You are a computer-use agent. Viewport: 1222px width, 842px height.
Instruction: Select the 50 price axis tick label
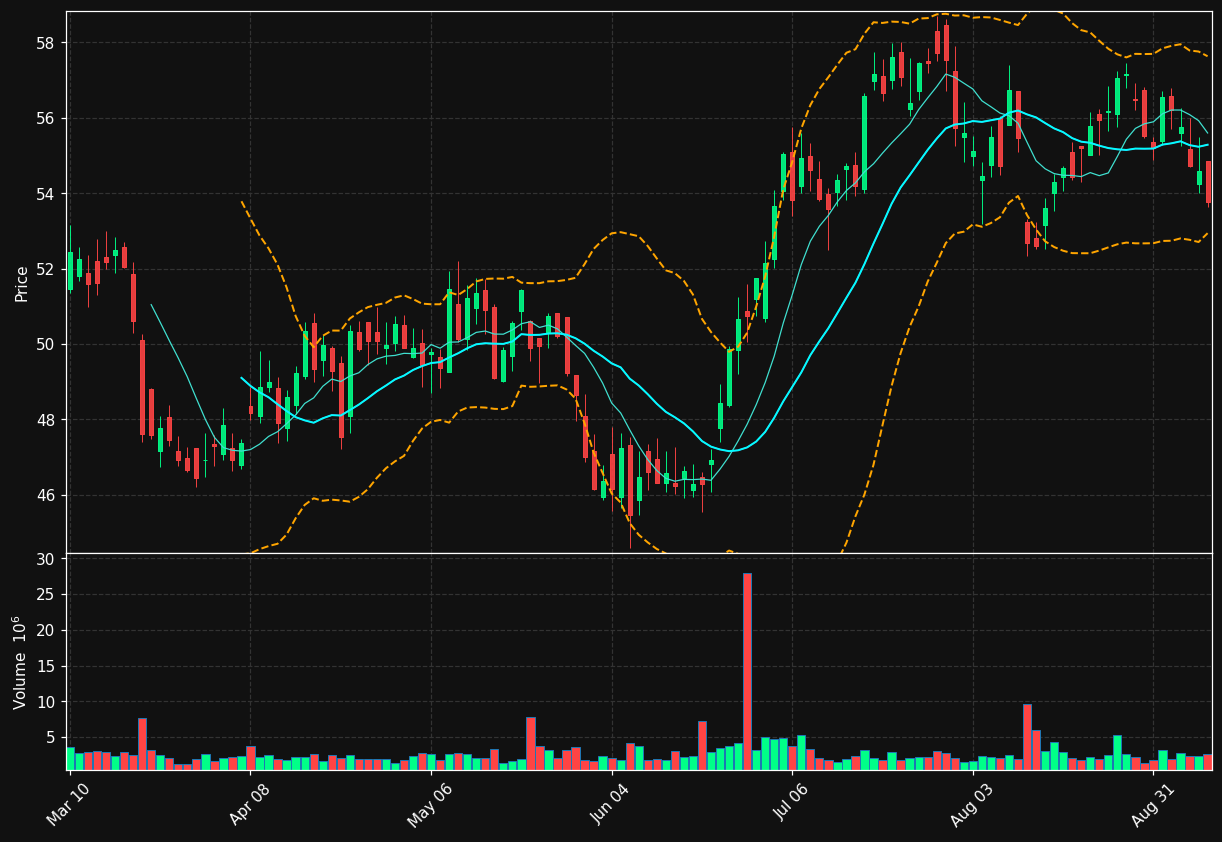(47, 345)
